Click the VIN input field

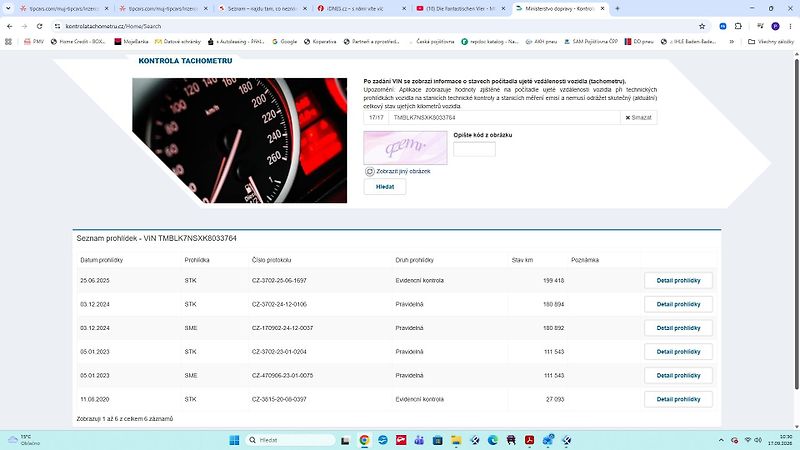coord(504,117)
